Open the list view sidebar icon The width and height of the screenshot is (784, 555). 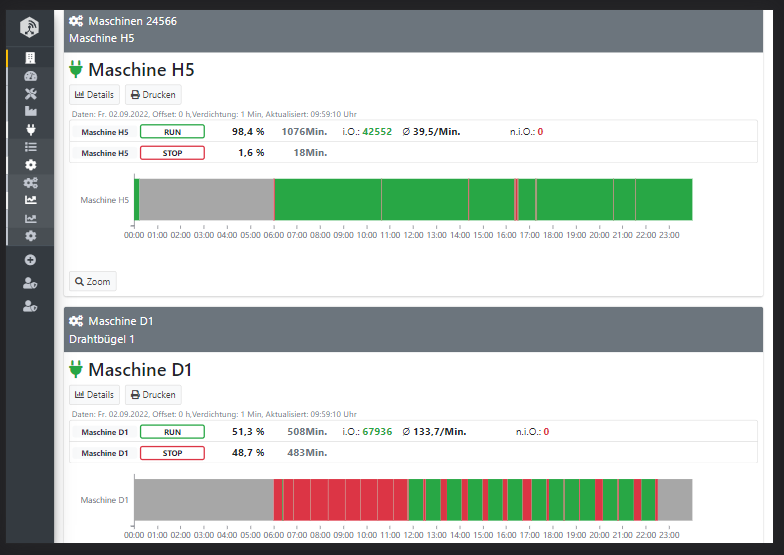click(x=30, y=147)
